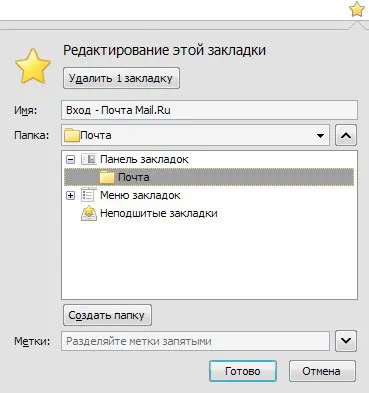This screenshot has height=393, width=369.
Task: Select Неподшитые закладки in folder tree
Action: (159, 213)
